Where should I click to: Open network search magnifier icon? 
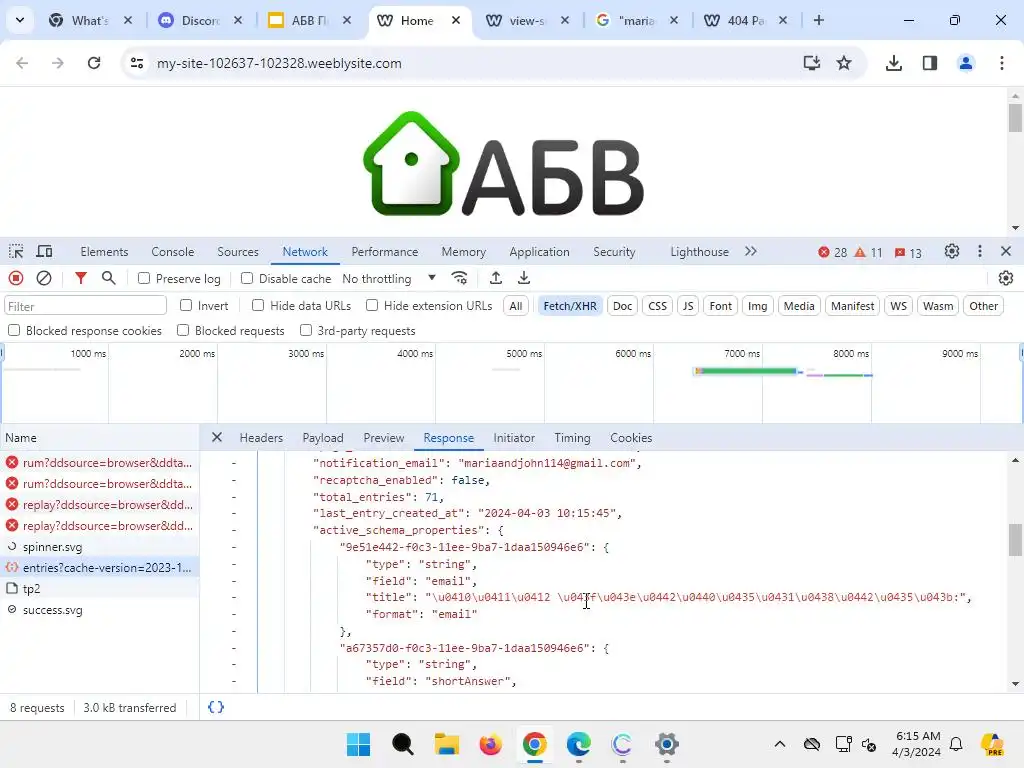[108, 279]
